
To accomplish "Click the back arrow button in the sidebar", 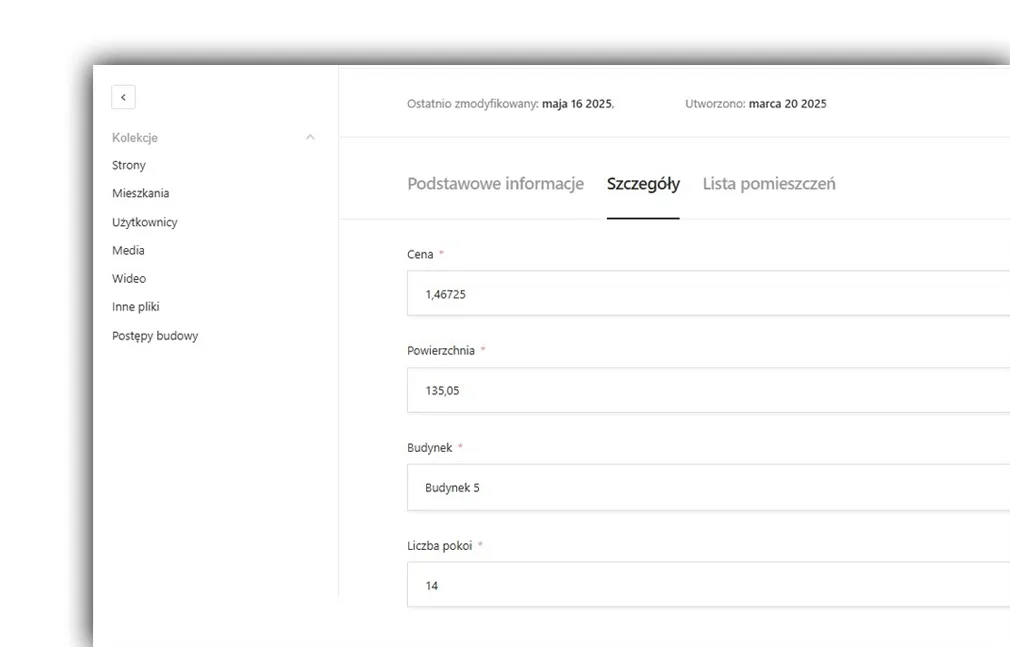I will [x=123, y=97].
